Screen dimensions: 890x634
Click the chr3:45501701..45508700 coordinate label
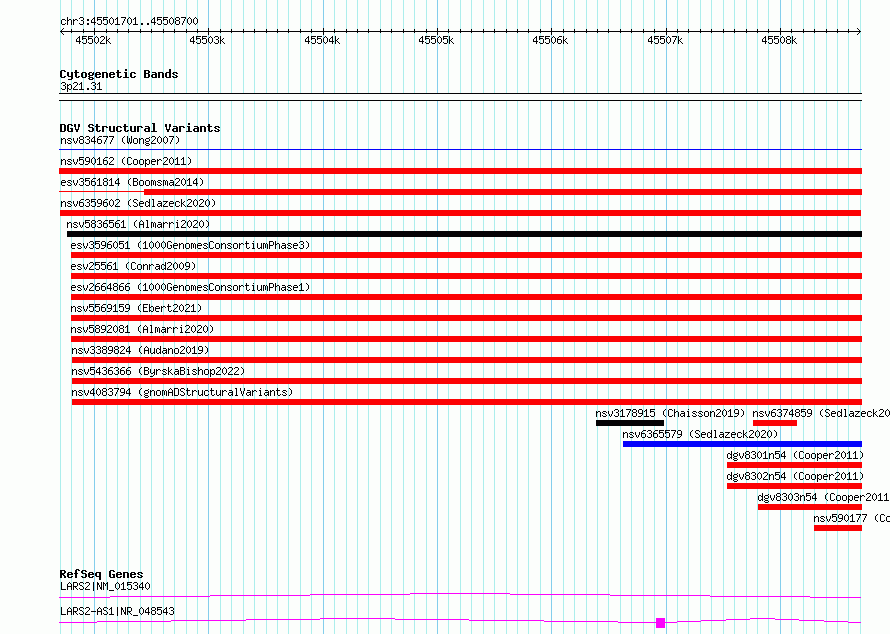(x=129, y=21)
